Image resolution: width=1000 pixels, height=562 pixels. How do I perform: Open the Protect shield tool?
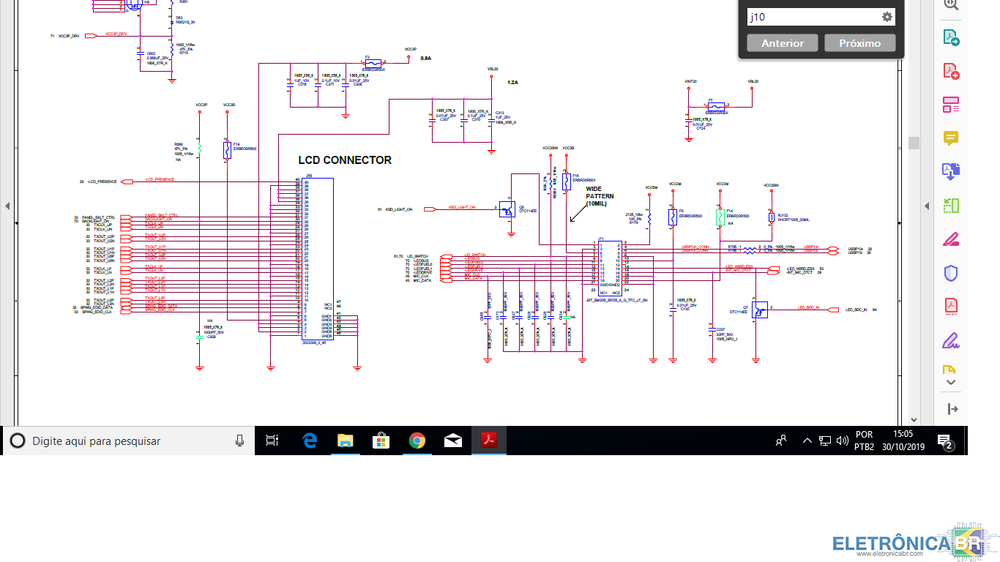(951, 273)
